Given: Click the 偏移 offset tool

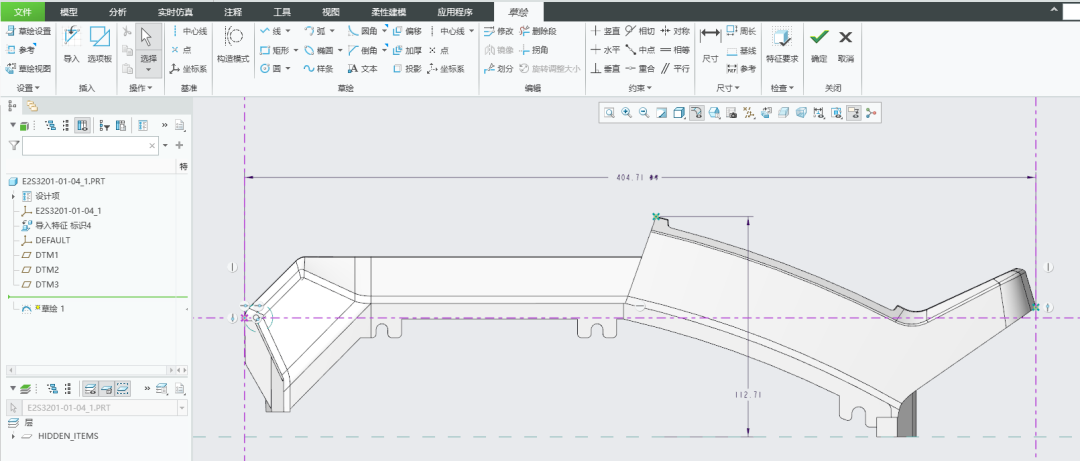Looking at the screenshot, I should (x=406, y=31).
